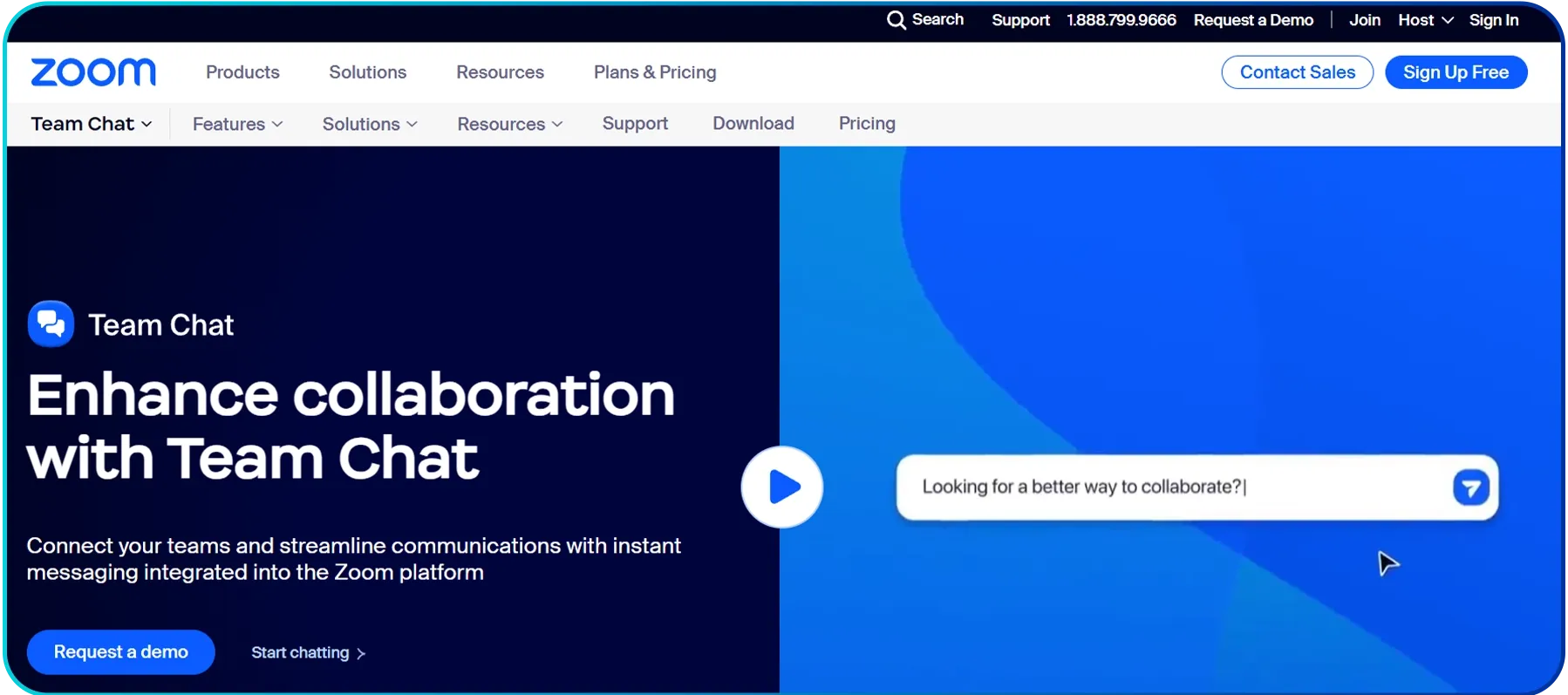
Task: Click the Search text in top bar
Action: (x=937, y=19)
